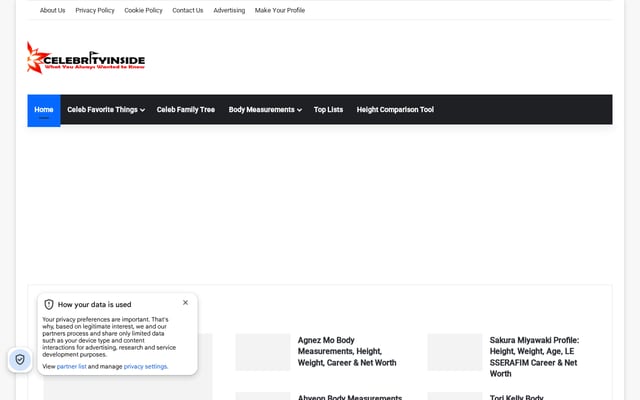
Task: Open the partner list link
Action: [71, 367]
